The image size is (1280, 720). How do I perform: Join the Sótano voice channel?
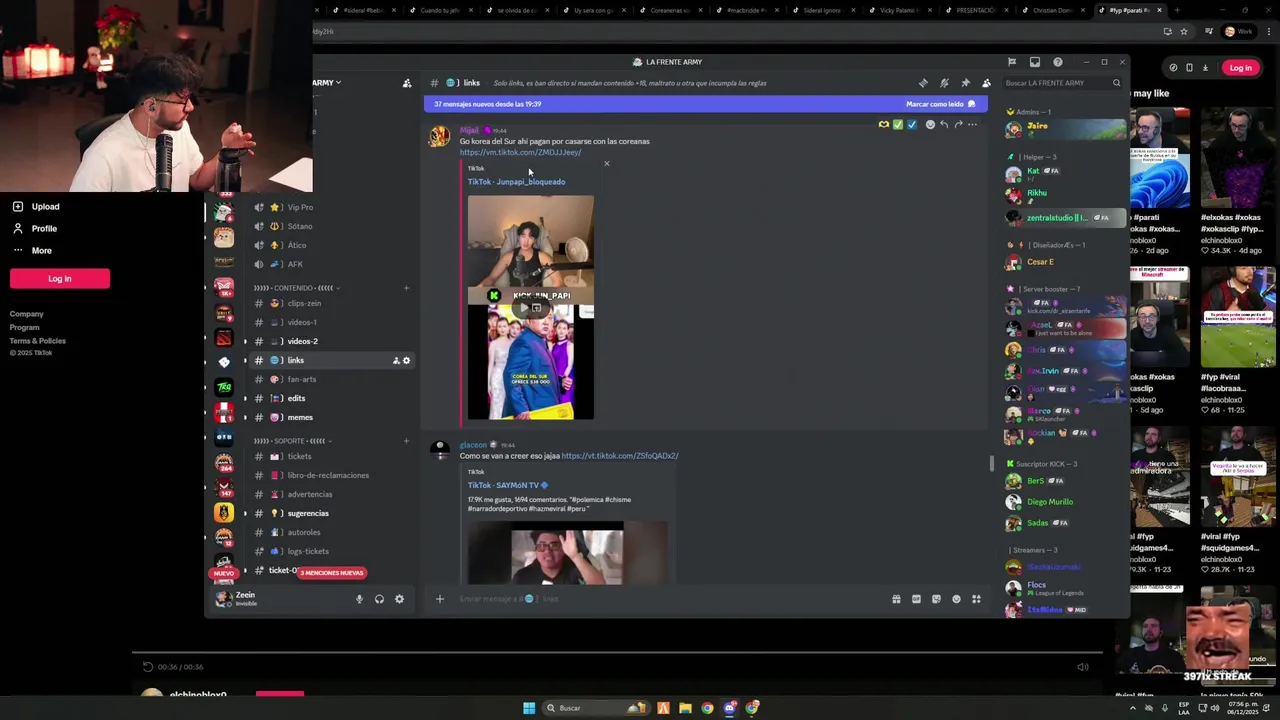[330, 226]
